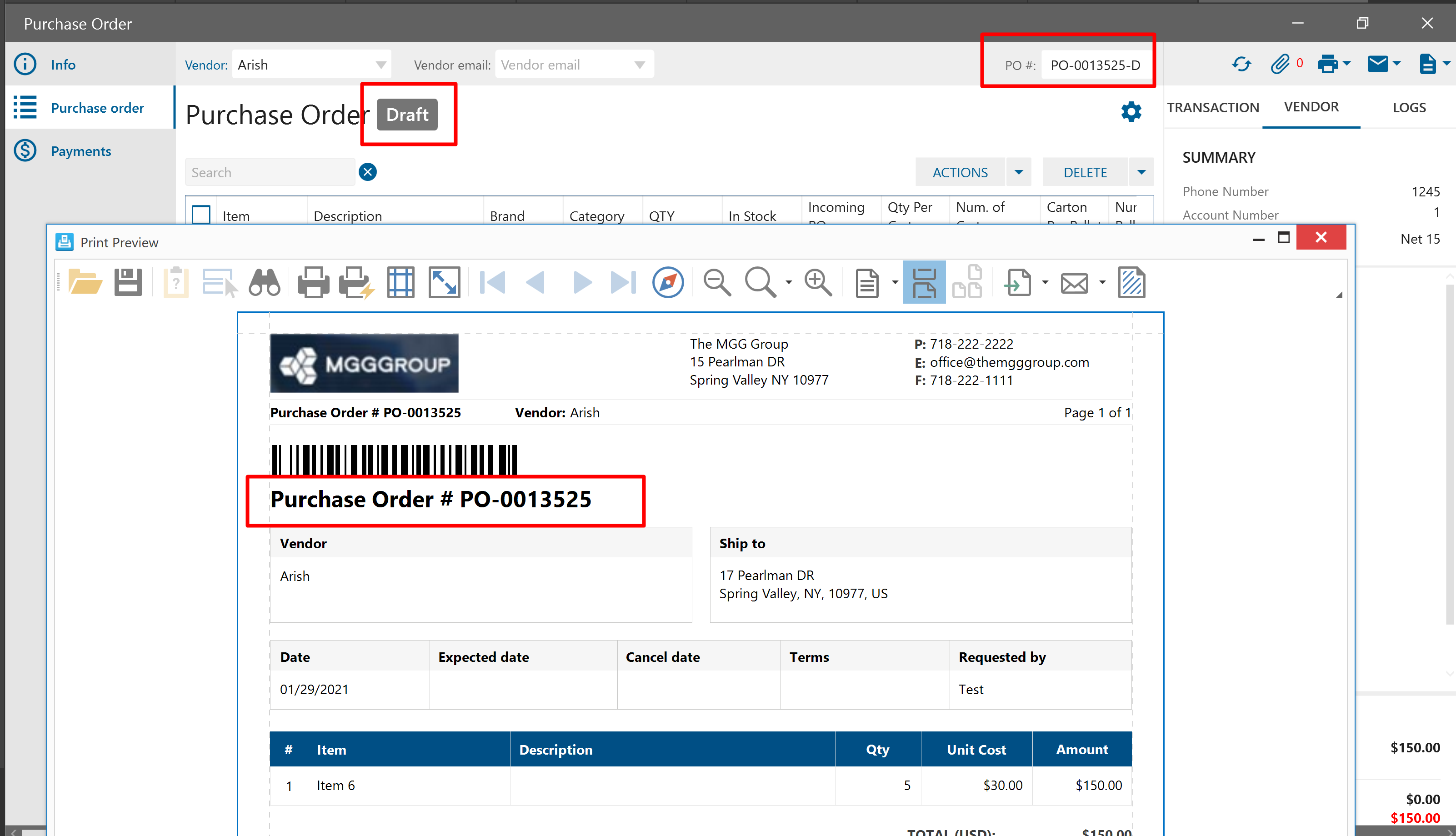This screenshot has height=836, width=1456.
Task: Open the ACTIONS dropdown arrow
Action: (1019, 172)
